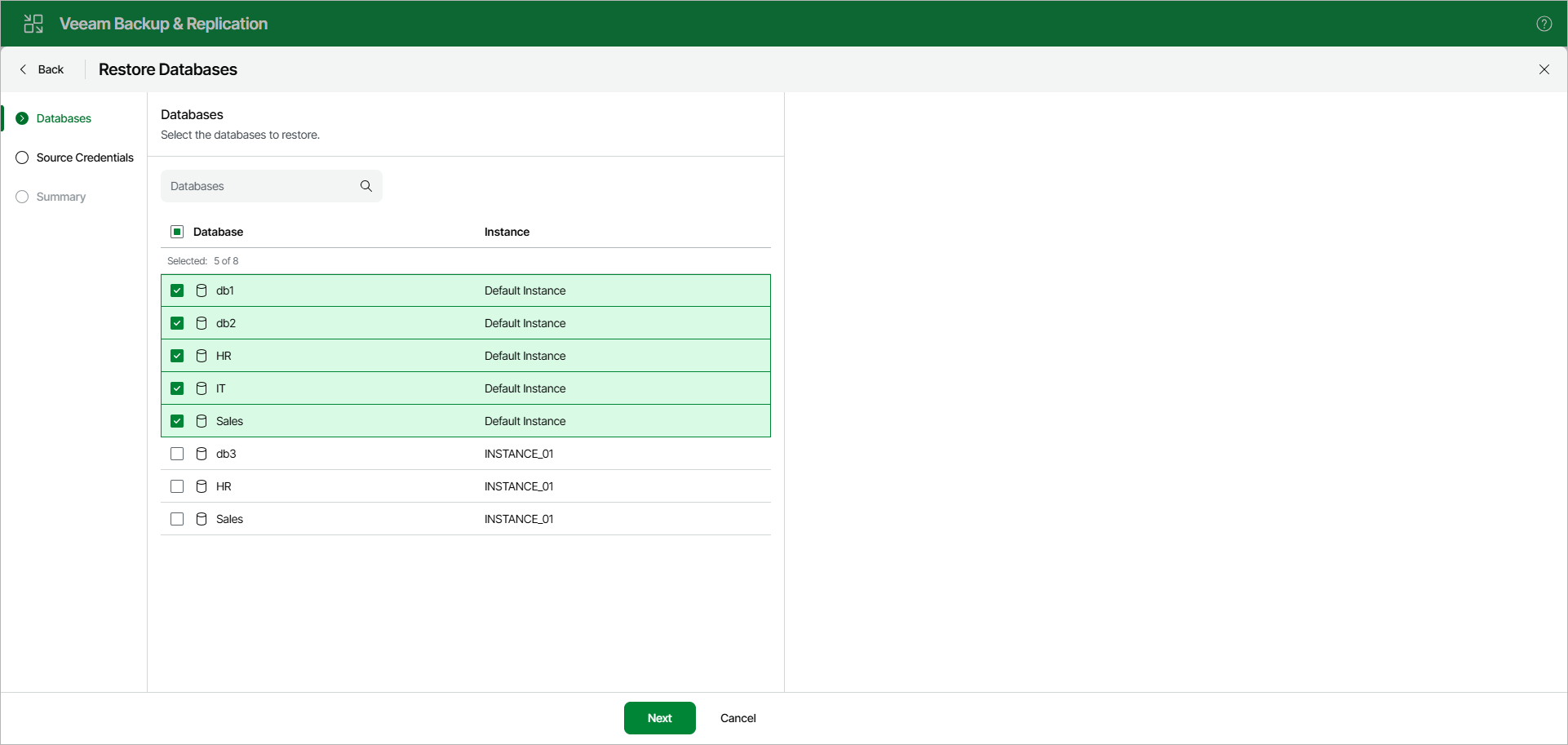Uncheck the Sales Default Instance checkbox
The image size is (1568, 745).
click(177, 421)
